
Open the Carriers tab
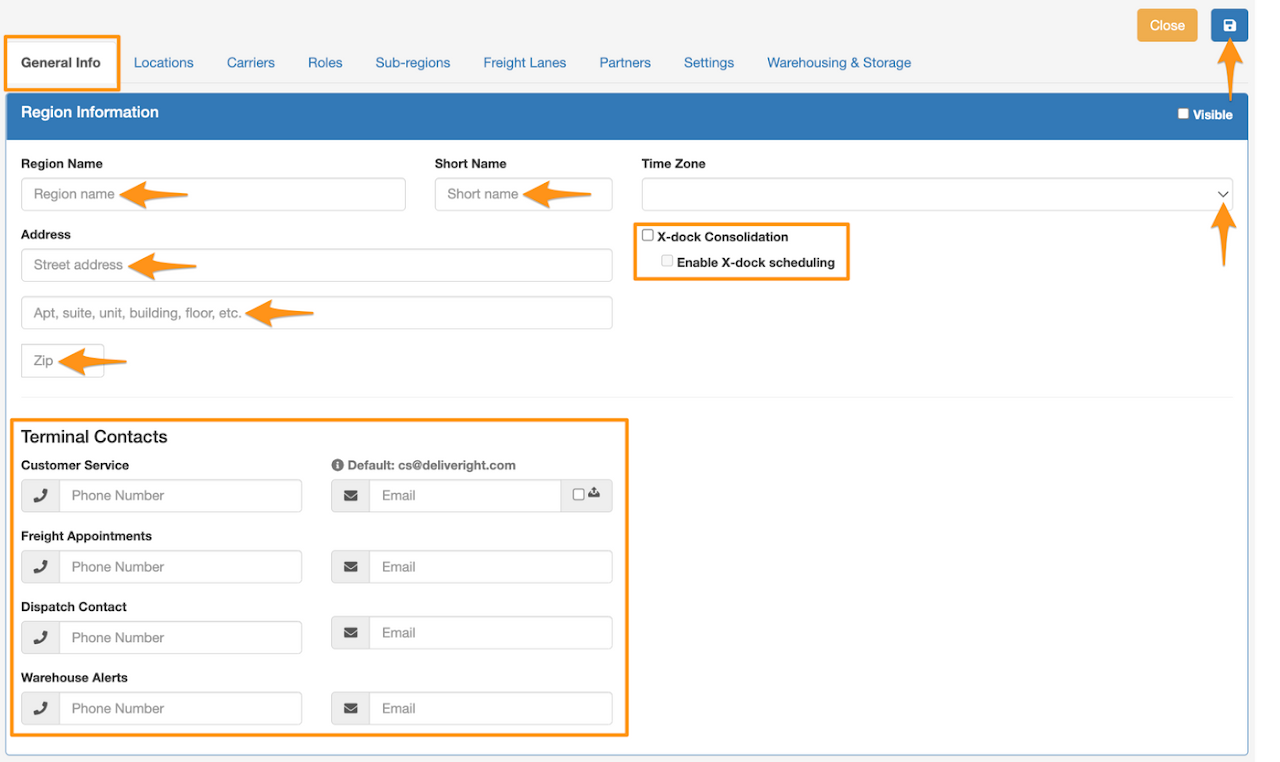click(x=251, y=62)
